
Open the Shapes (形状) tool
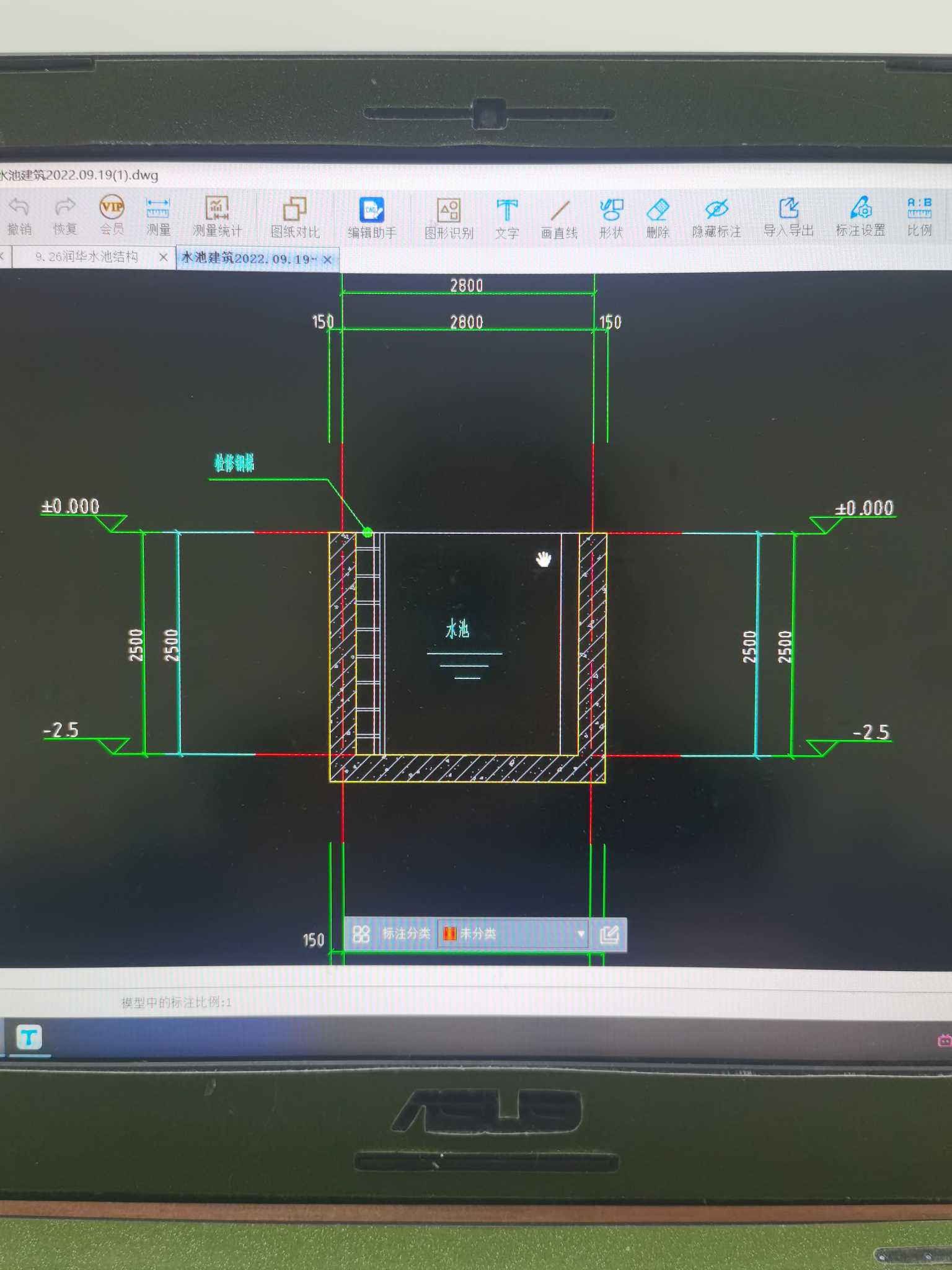(x=611, y=218)
